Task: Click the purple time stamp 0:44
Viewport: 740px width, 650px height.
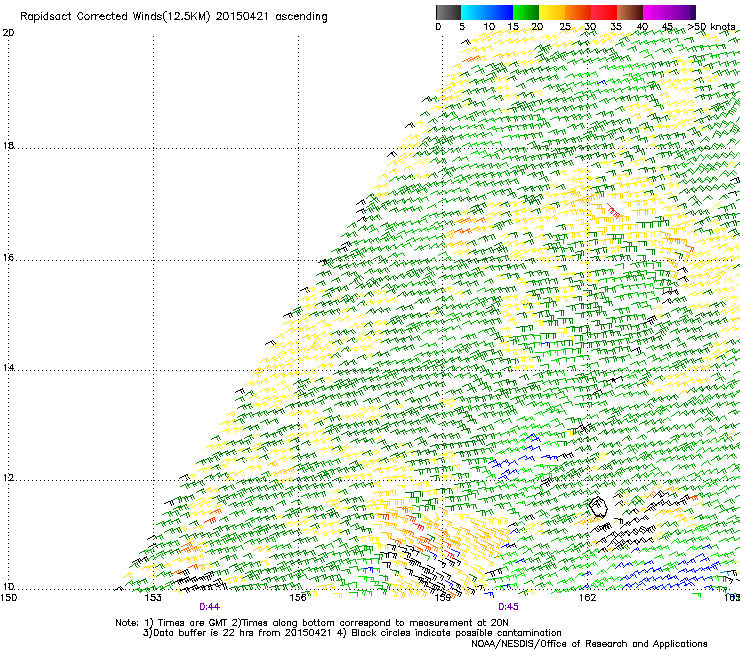Action: point(210,607)
